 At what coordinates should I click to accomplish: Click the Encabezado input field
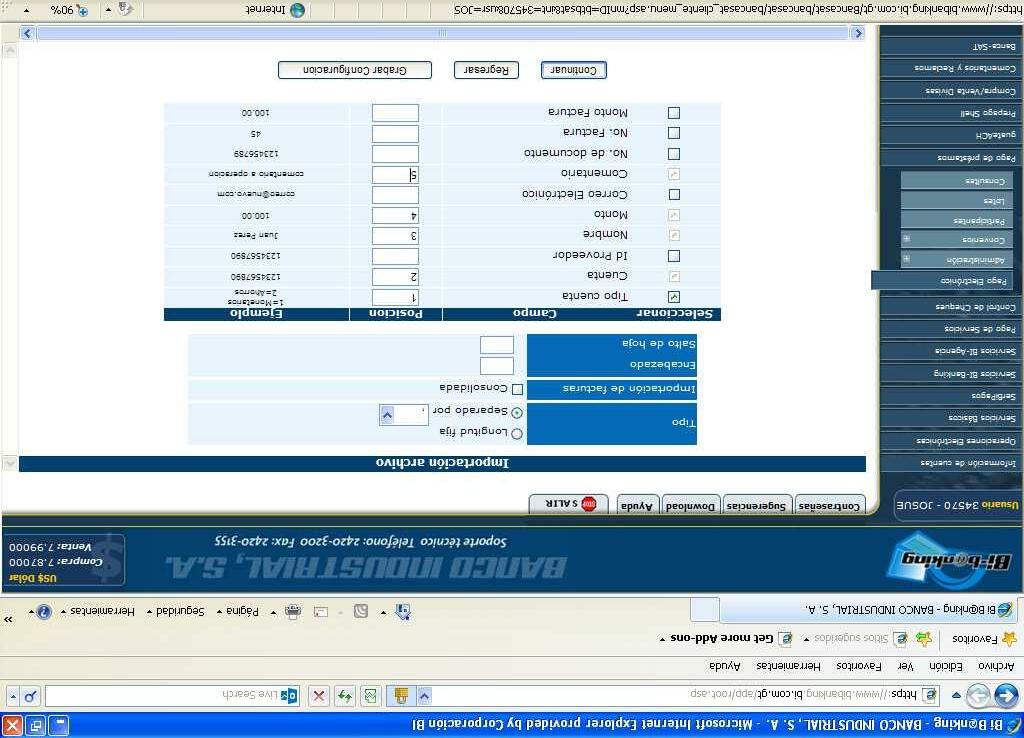click(x=497, y=365)
